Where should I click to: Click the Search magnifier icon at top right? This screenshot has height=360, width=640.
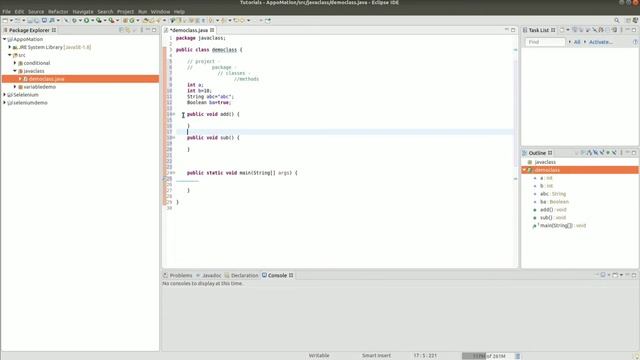tap(617, 20)
